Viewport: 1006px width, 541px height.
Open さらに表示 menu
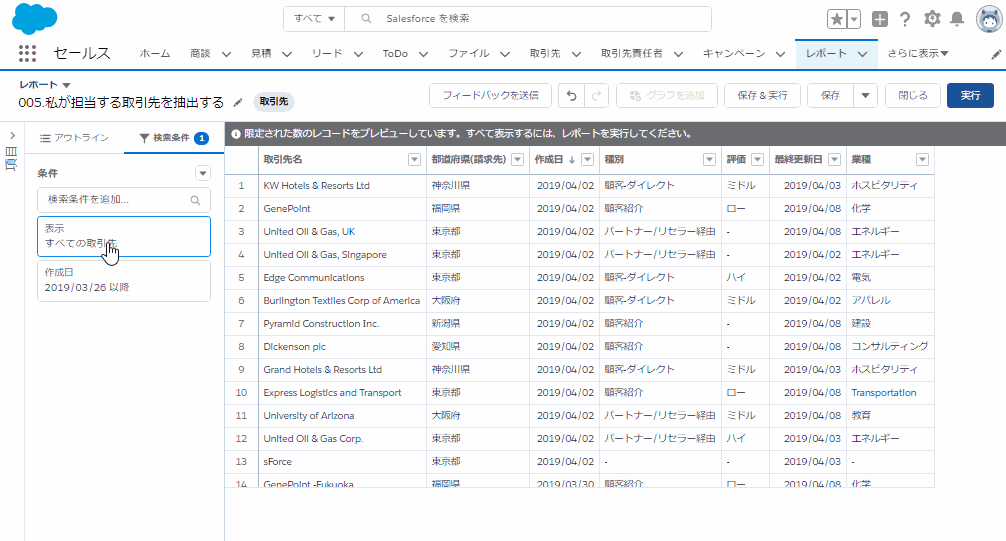pyautogui.click(x=918, y=54)
